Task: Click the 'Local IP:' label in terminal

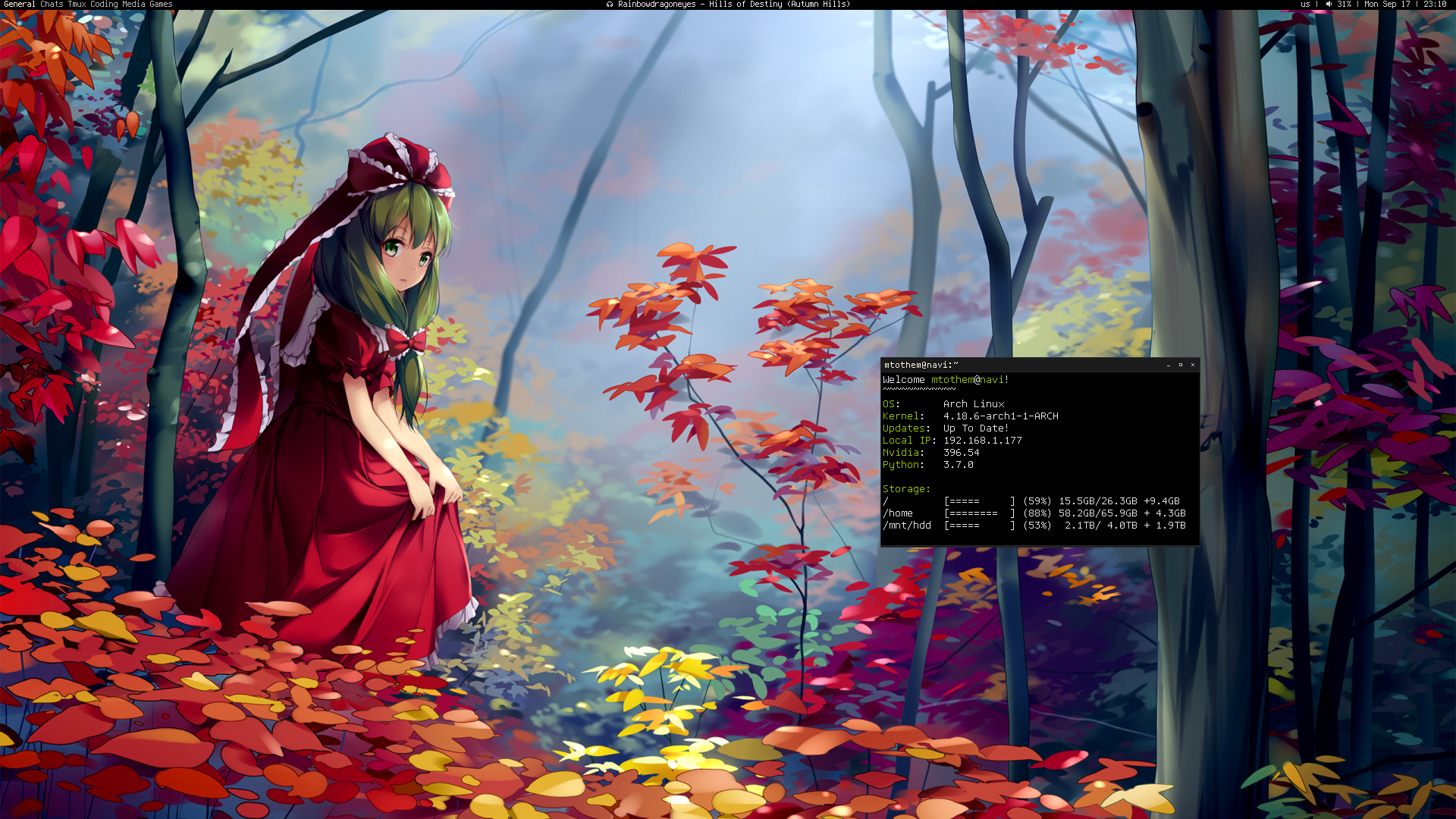Action: click(x=909, y=441)
